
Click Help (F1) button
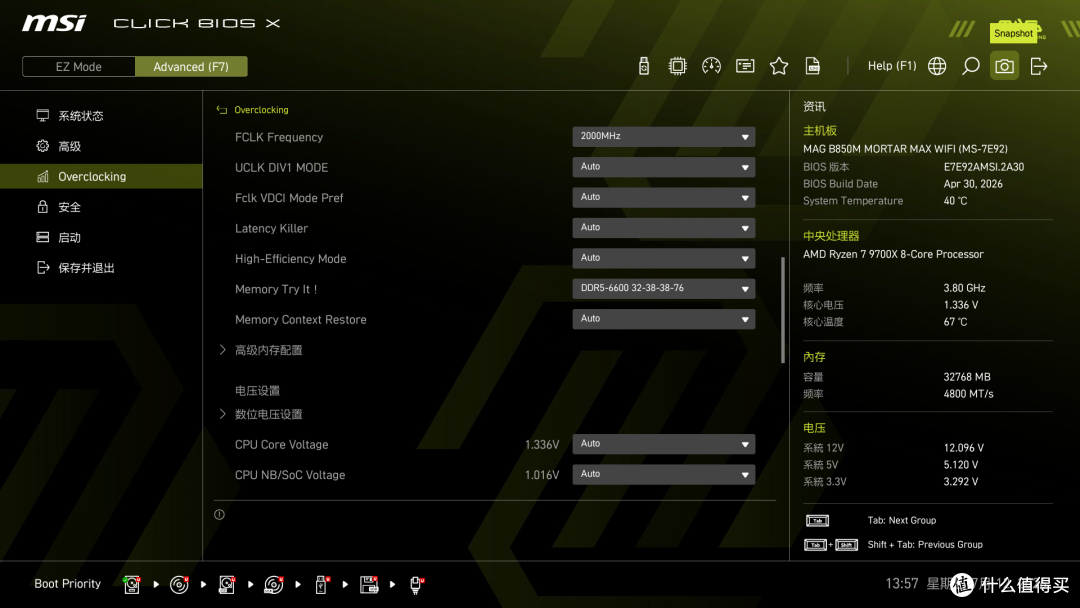click(892, 66)
